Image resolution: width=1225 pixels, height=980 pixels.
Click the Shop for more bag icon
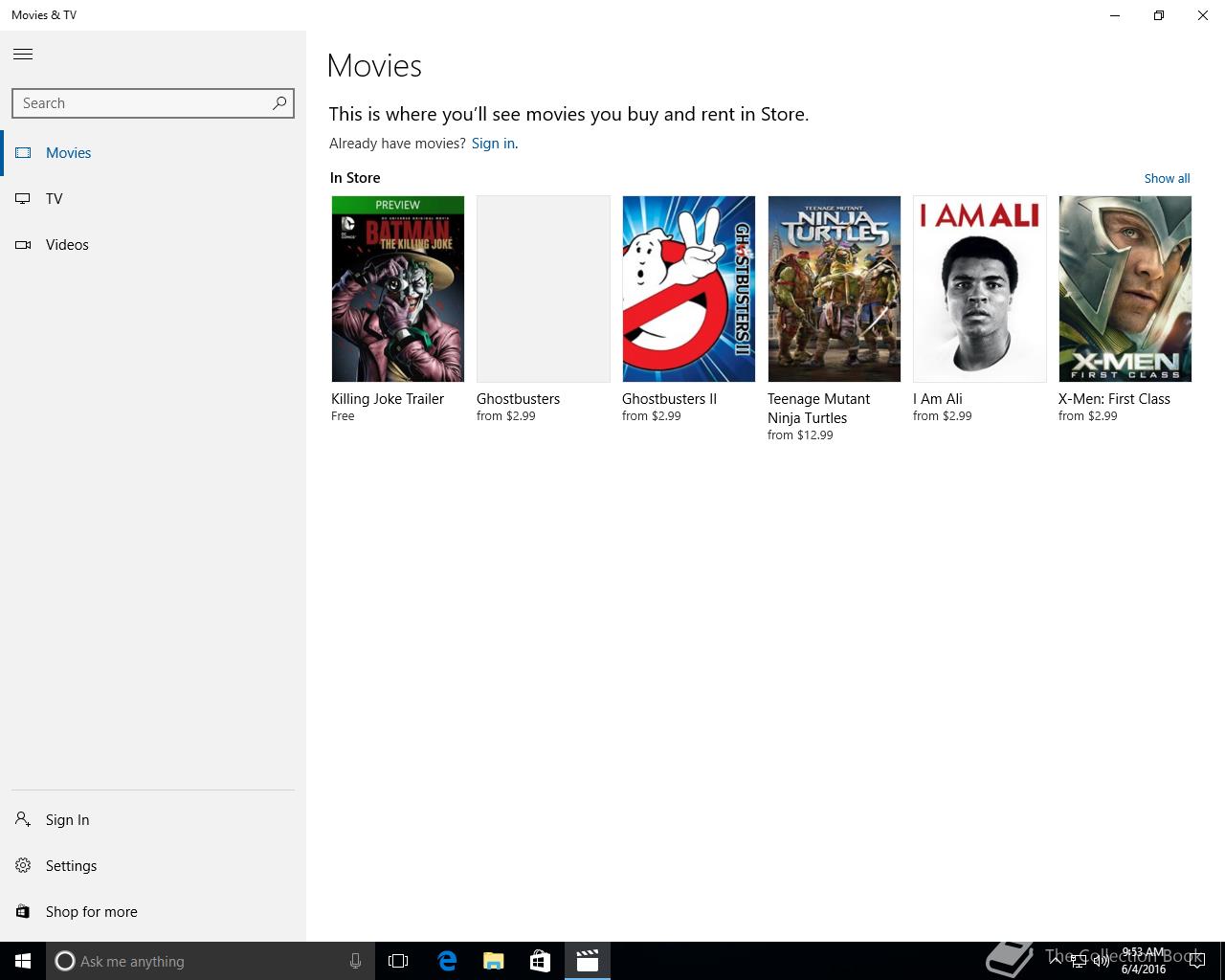coord(23,911)
